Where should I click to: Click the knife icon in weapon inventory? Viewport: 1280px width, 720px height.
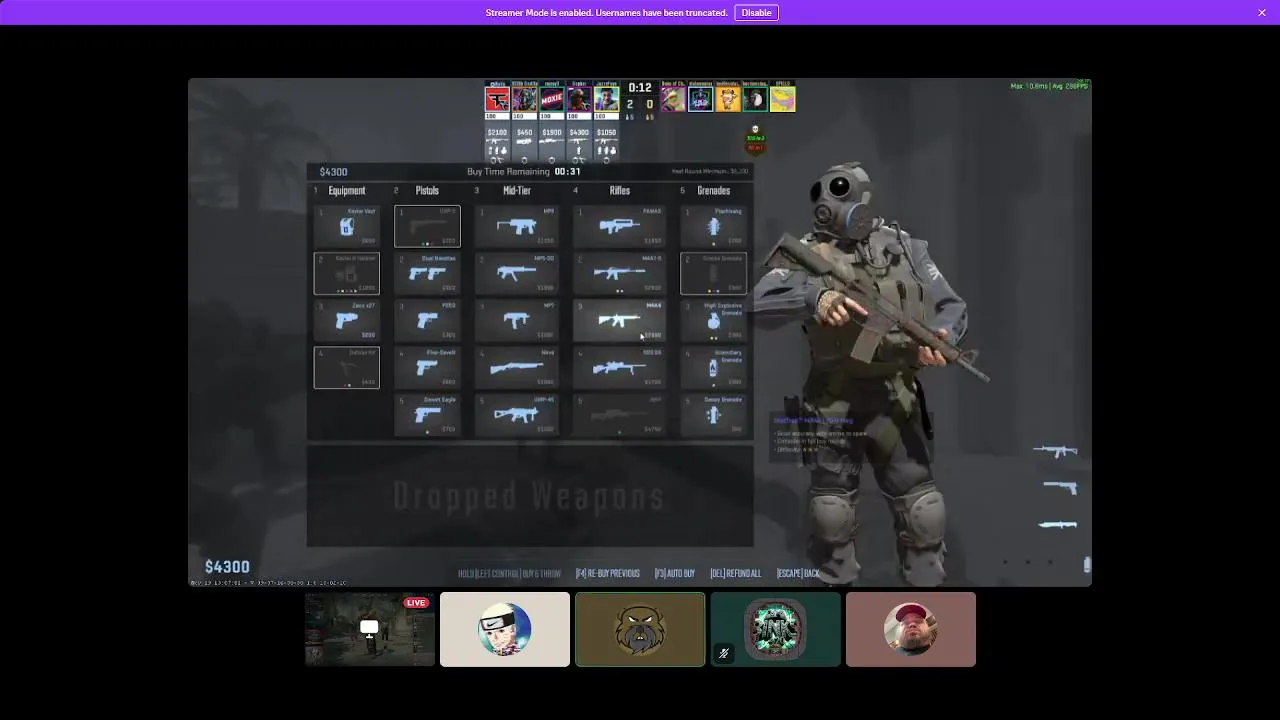[x=1057, y=524]
